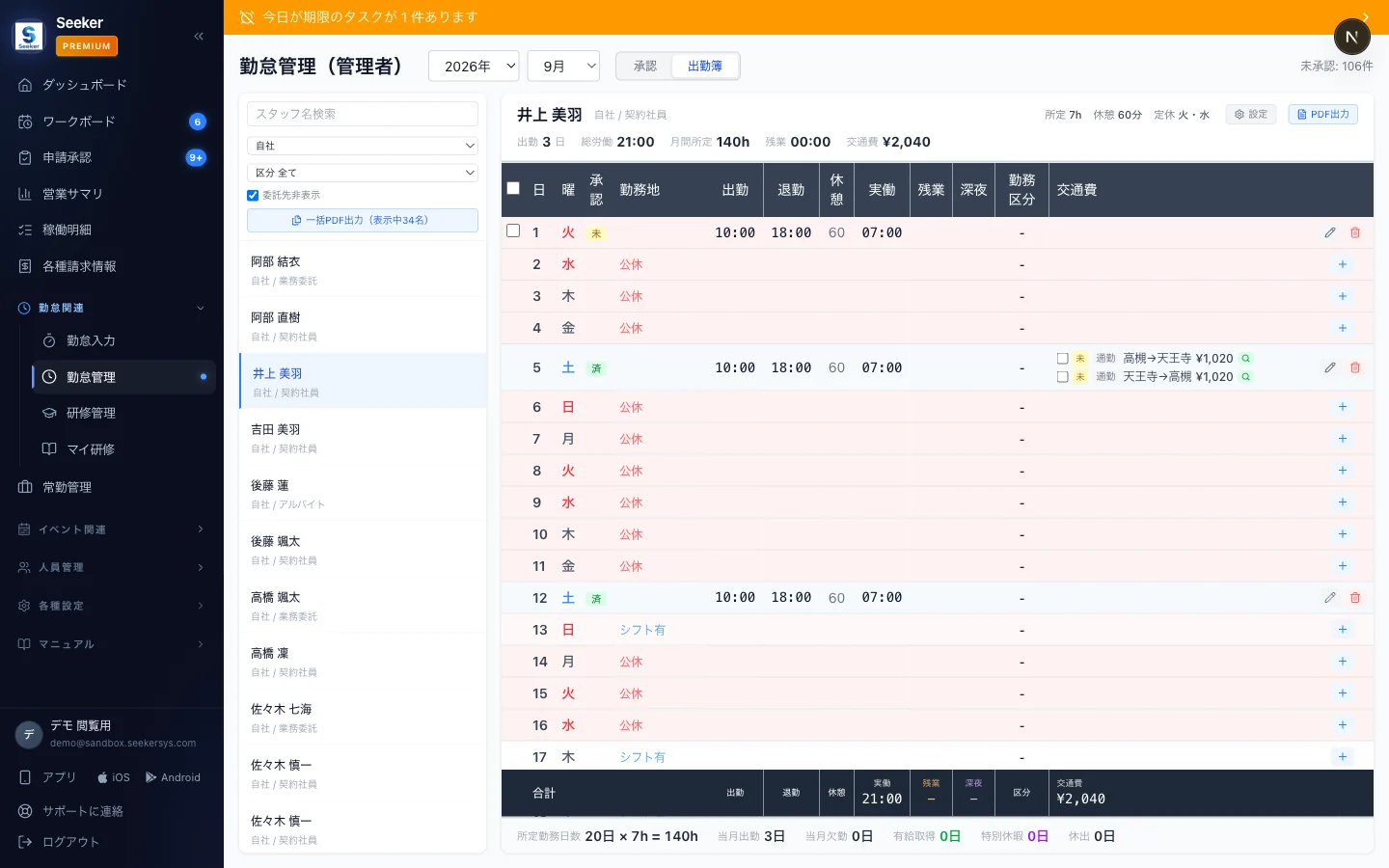The height and width of the screenshot is (868, 1389).
Task: Click the trash icon on day 12 row
Action: [x=1355, y=598]
